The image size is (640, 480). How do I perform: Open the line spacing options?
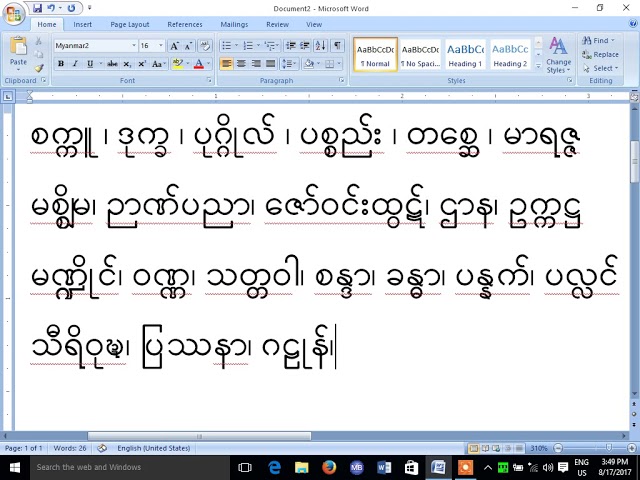(289, 64)
